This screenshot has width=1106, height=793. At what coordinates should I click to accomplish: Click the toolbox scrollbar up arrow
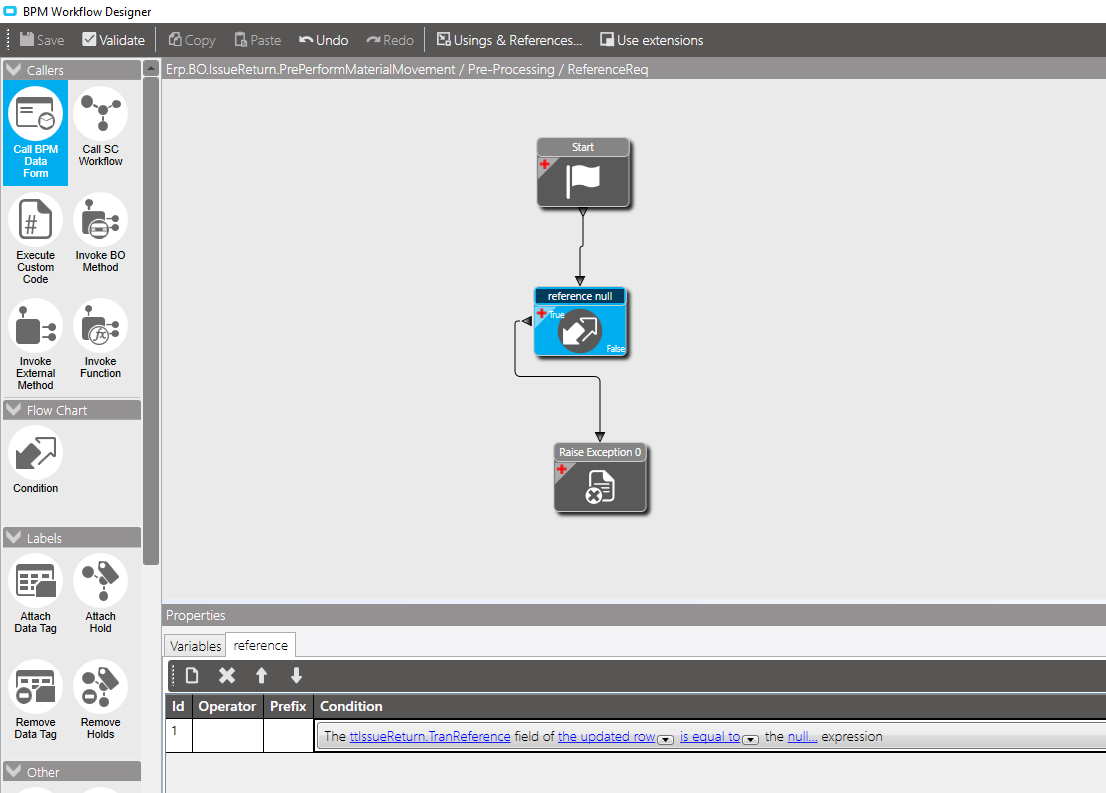click(151, 68)
